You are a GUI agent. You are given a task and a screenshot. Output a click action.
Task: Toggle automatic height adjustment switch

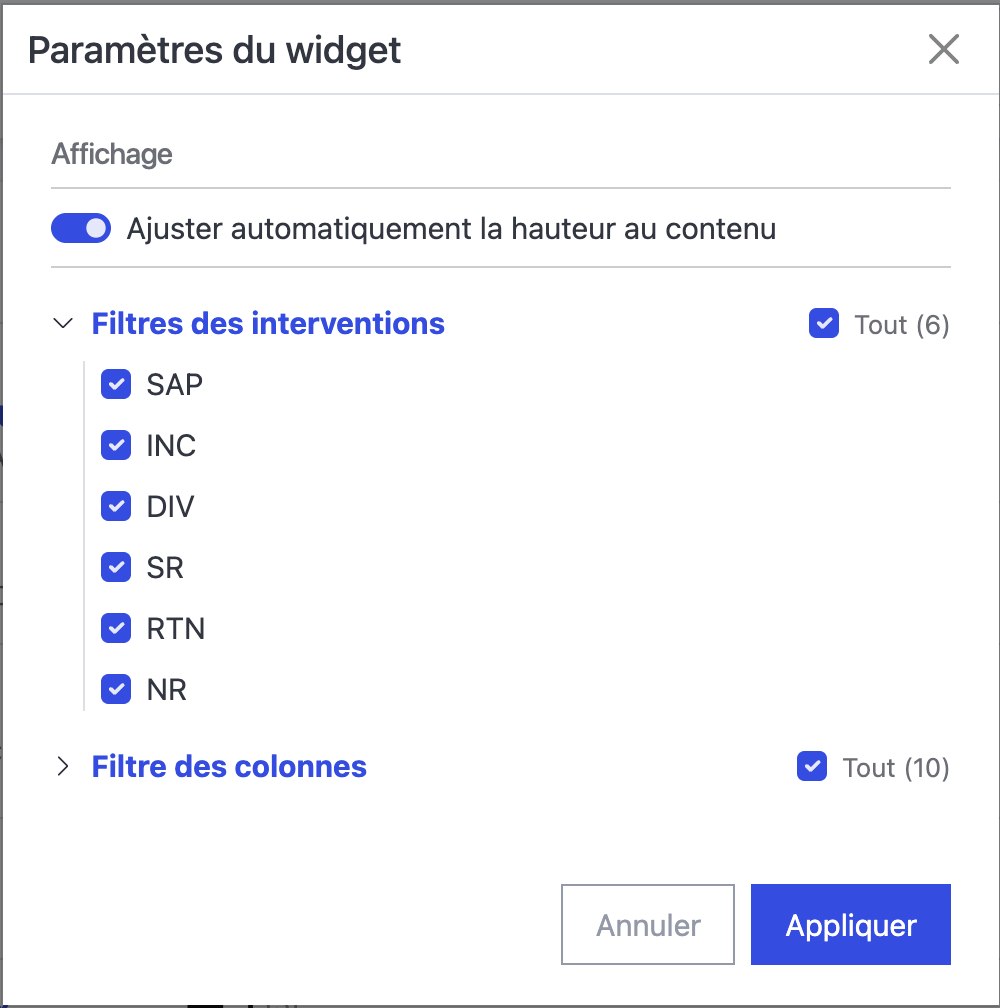(81, 229)
